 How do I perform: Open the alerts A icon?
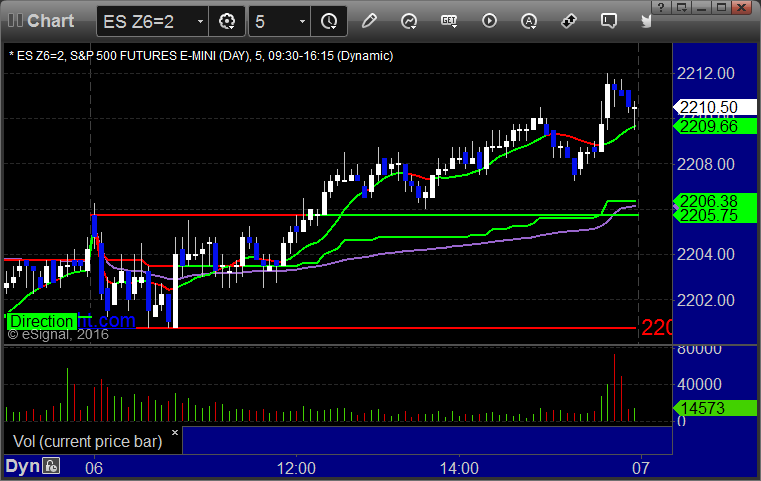tap(529, 21)
